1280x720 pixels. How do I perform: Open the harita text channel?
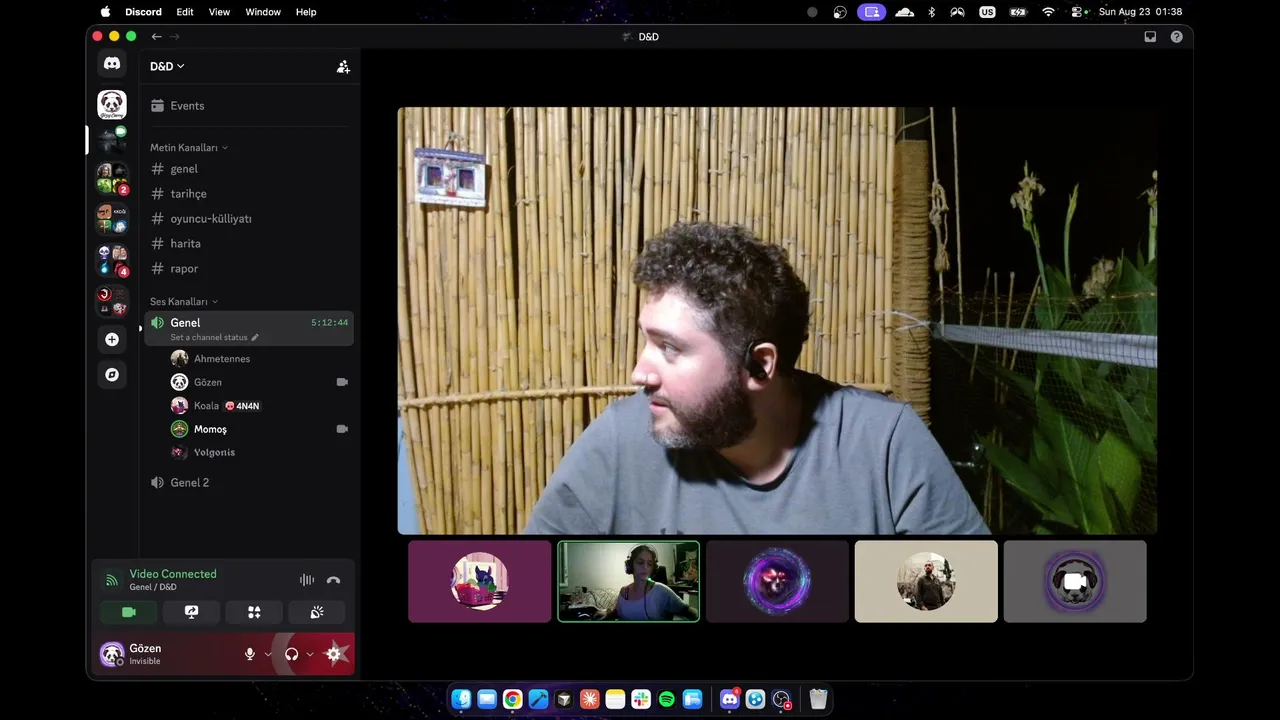[x=250, y=244]
